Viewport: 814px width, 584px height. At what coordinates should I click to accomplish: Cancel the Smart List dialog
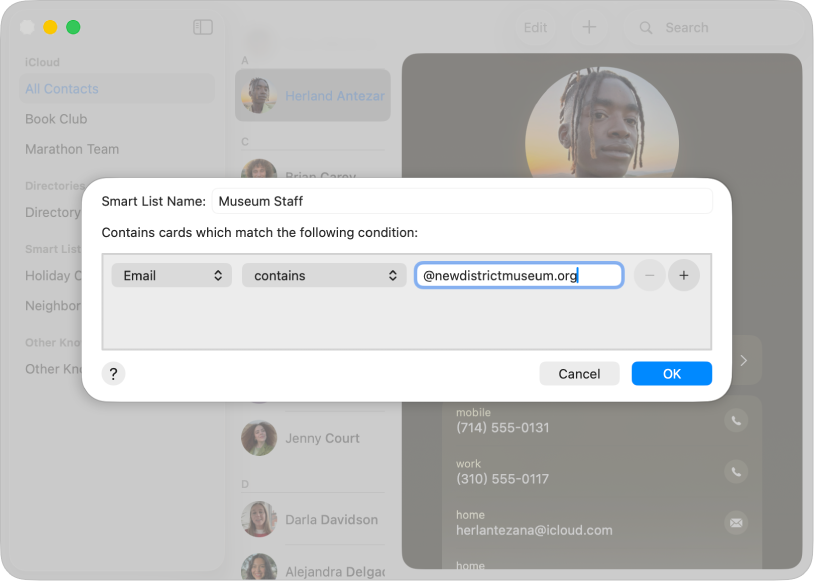tap(579, 373)
